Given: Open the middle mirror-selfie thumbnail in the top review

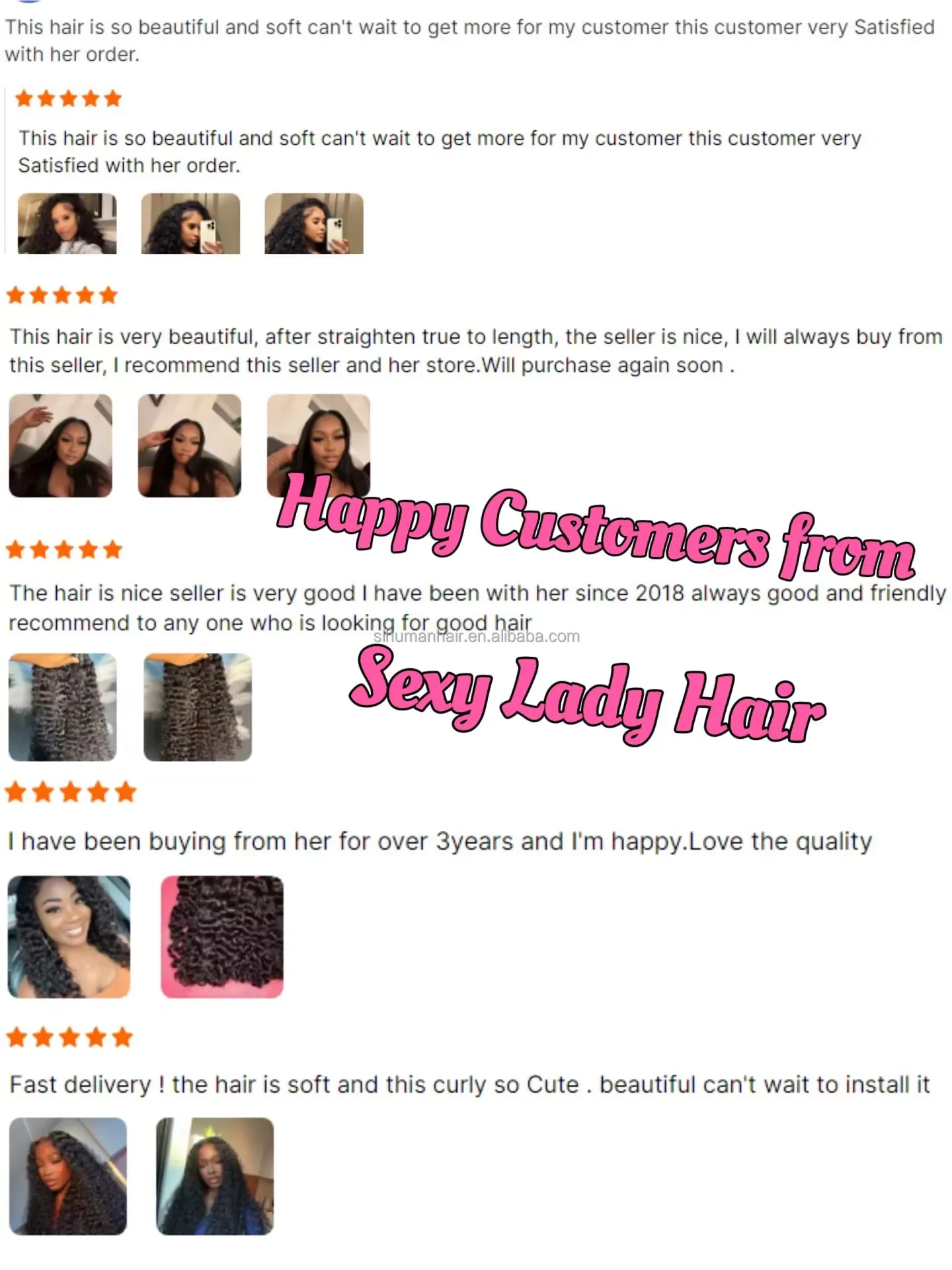Looking at the screenshot, I should tap(190, 224).
